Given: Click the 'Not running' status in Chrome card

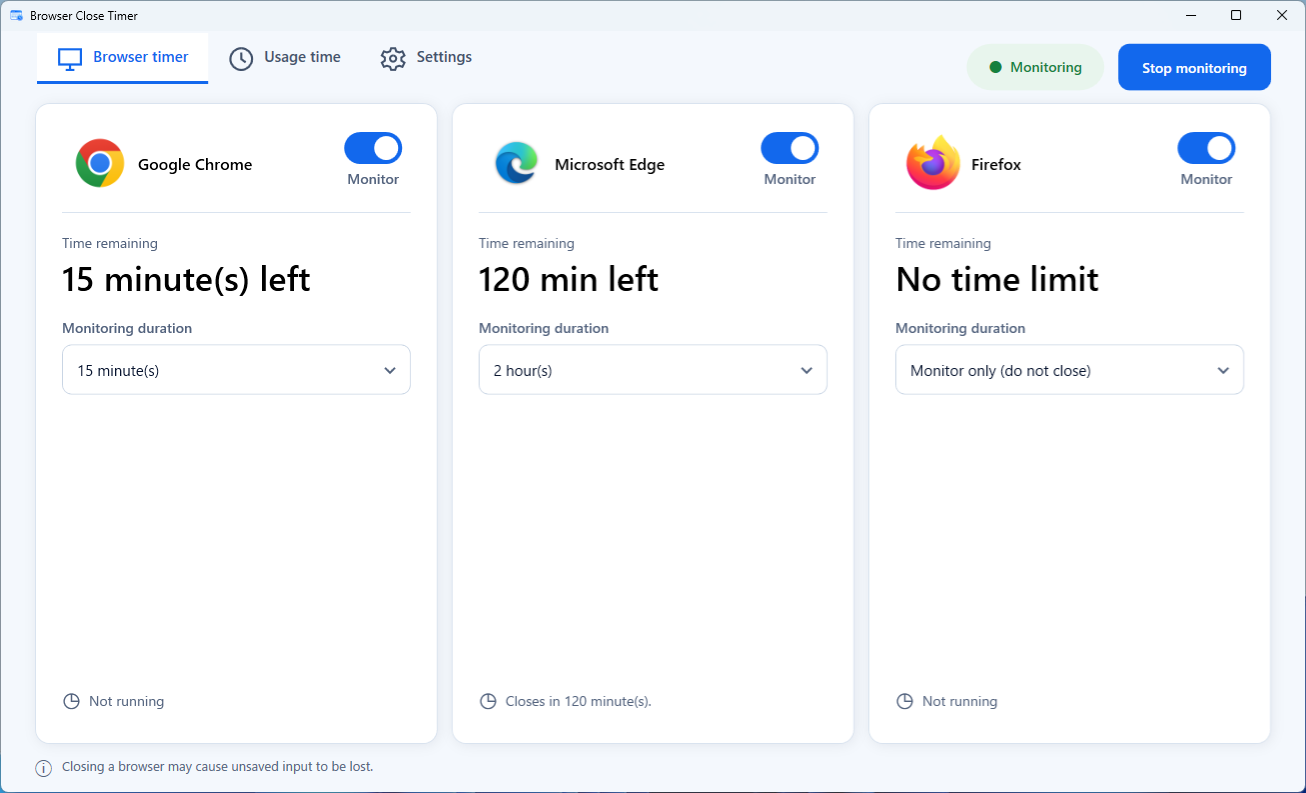Looking at the screenshot, I should coord(126,702).
